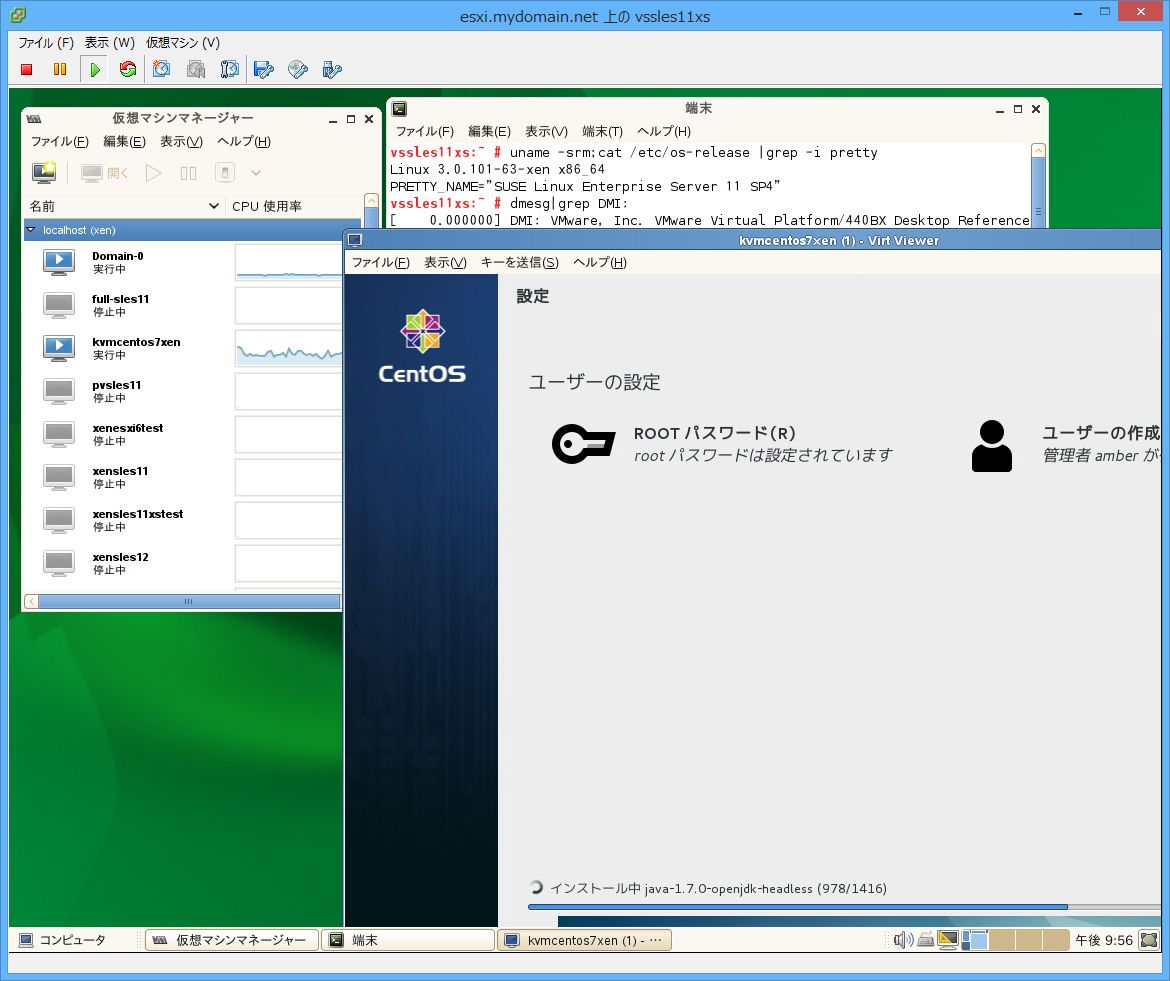
Task: Open ヘルプ(H) menu in the terminal window
Action: tap(663, 131)
